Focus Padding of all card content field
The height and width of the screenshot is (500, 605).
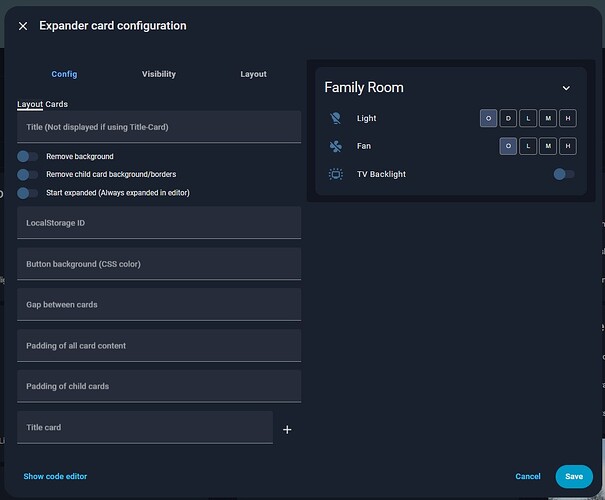coord(159,346)
